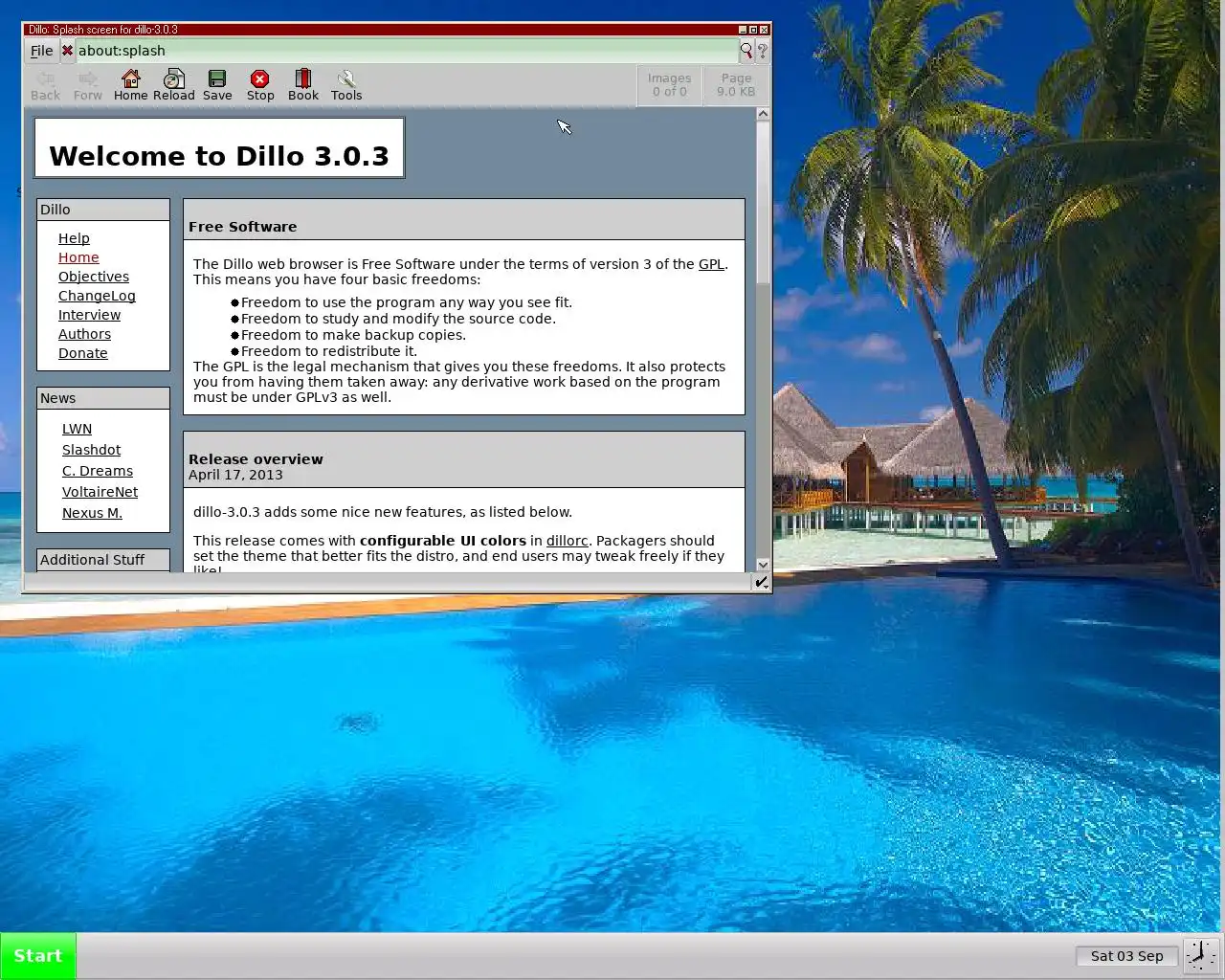Click the 'Release overview' heading

tap(256, 459)
